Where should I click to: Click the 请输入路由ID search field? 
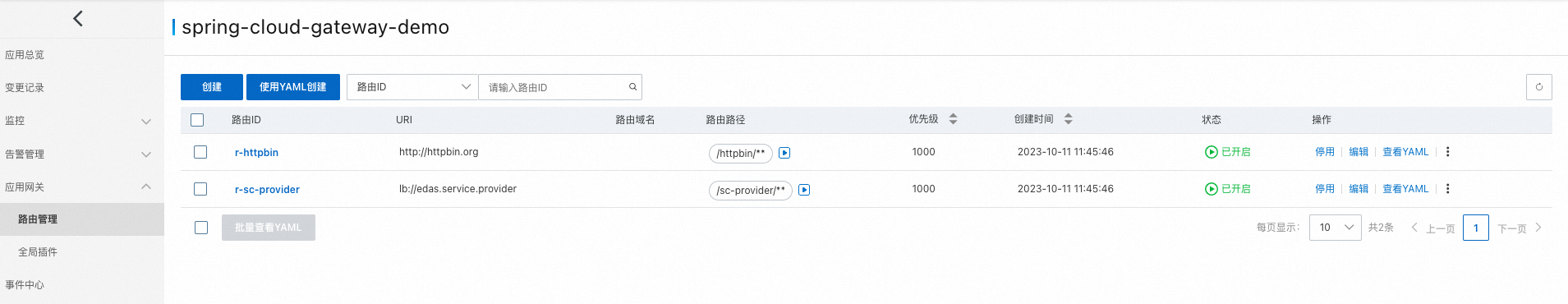click(x=553, y=87)
